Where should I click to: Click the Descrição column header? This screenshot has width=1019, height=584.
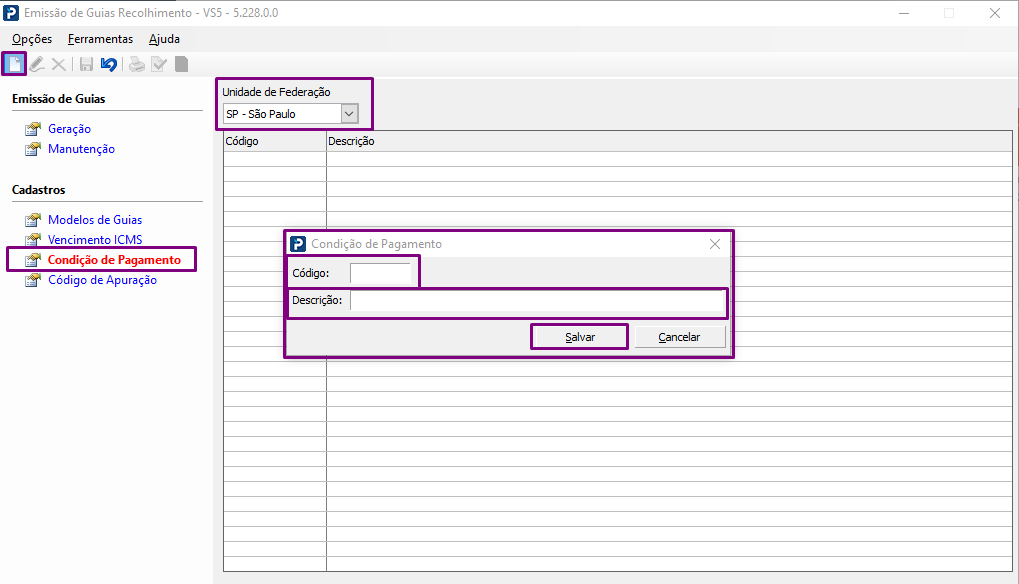pos(669,141)
